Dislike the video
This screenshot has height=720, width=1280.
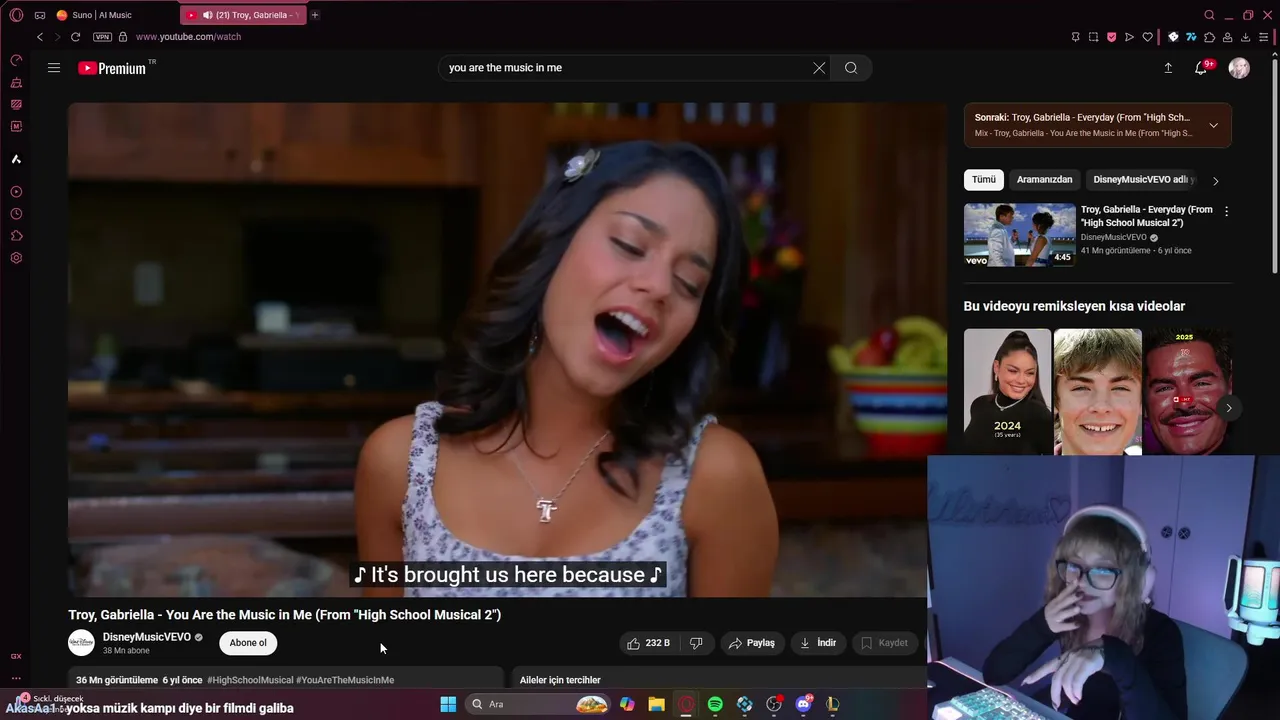tap(696, 643)
